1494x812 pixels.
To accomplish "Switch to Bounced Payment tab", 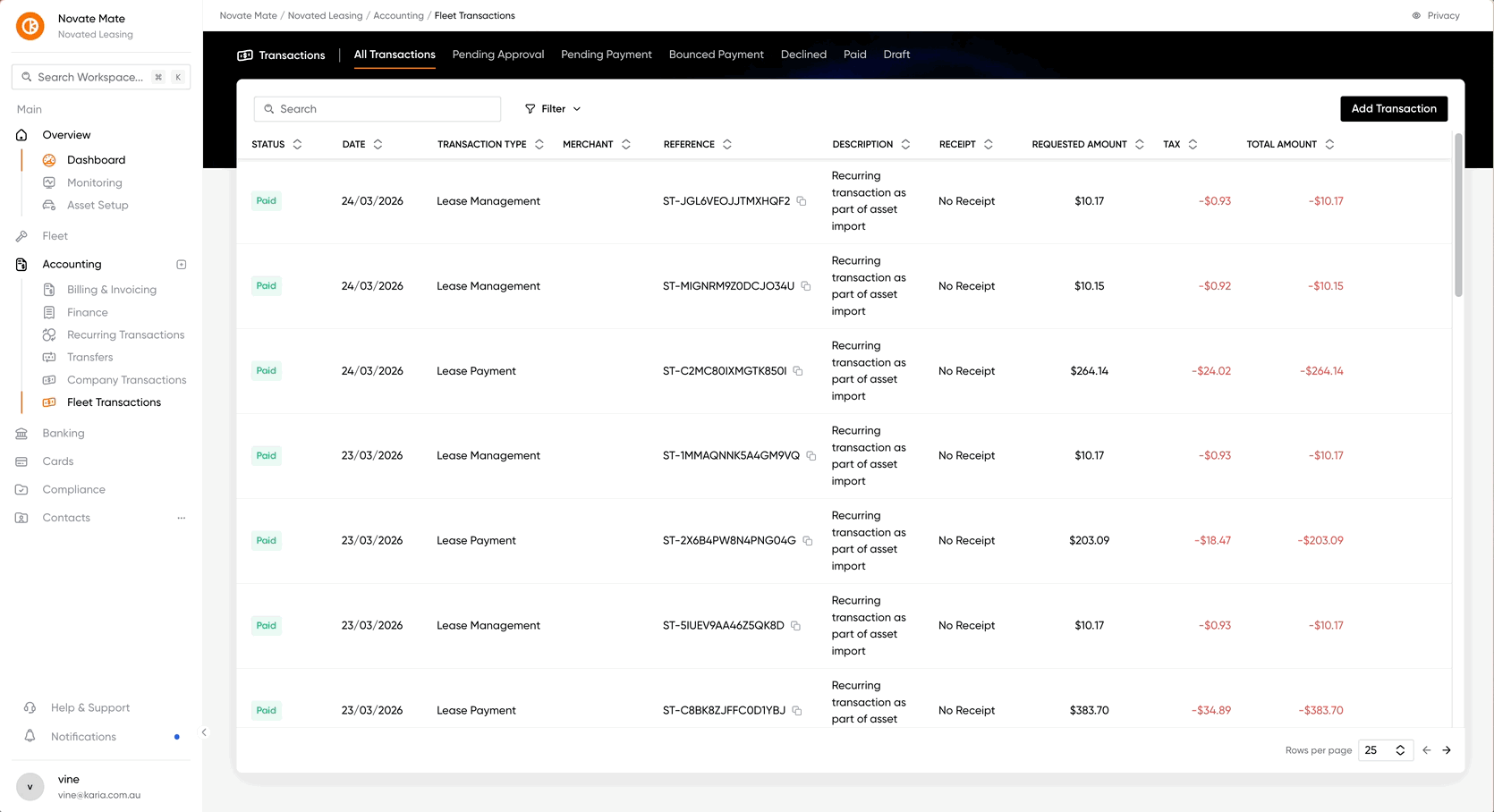I will coord(717,55).
